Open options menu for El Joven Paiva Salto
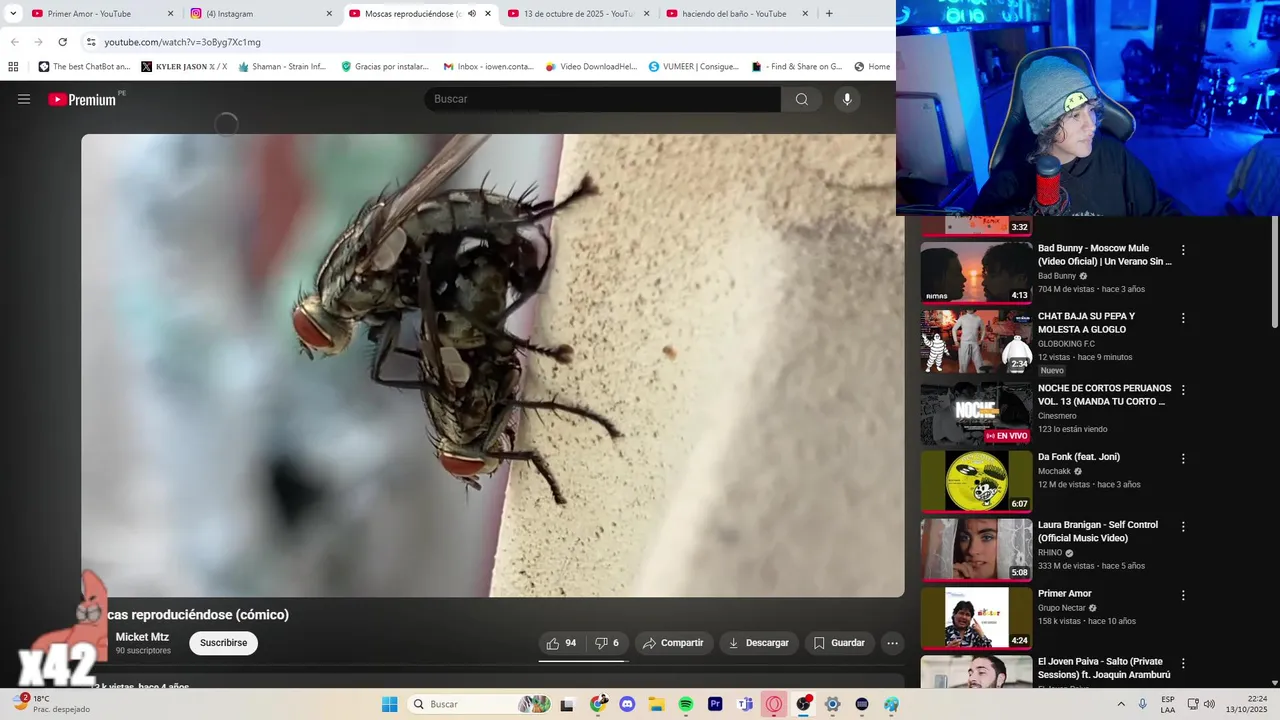 1183,663
